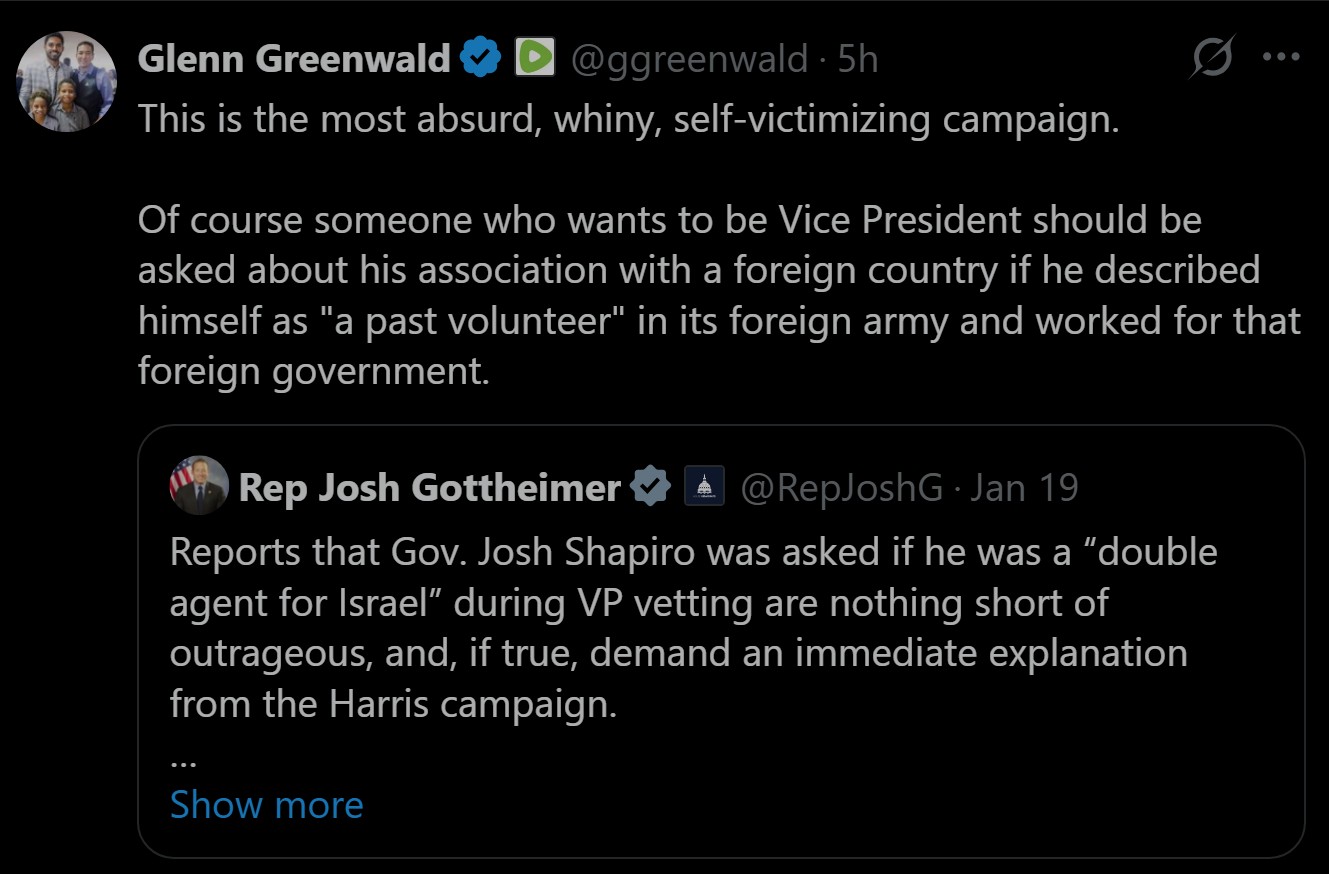Click the government building affiliation badge
Viewport: 1329px width, 874px height.
tap(704, 488)
